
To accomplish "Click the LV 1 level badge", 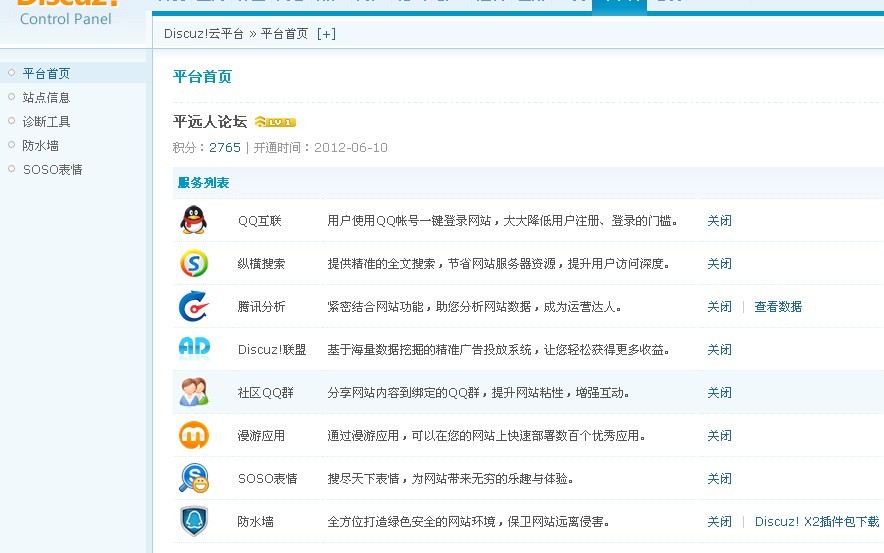I will (x=275, y=122).
